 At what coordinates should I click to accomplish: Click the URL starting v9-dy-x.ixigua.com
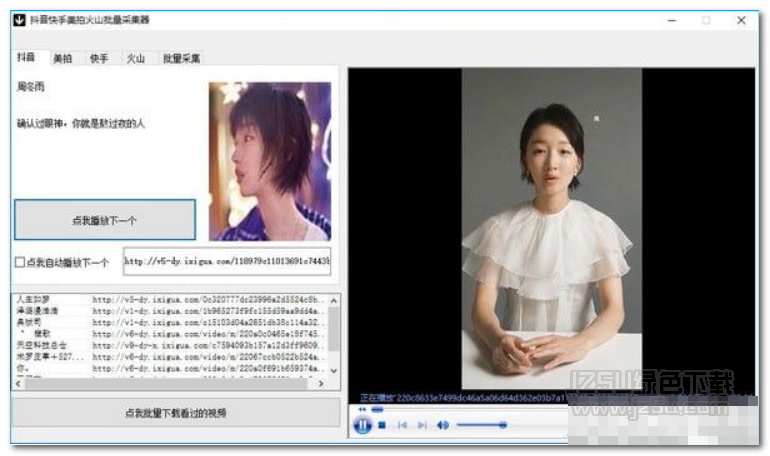(208, 346)
